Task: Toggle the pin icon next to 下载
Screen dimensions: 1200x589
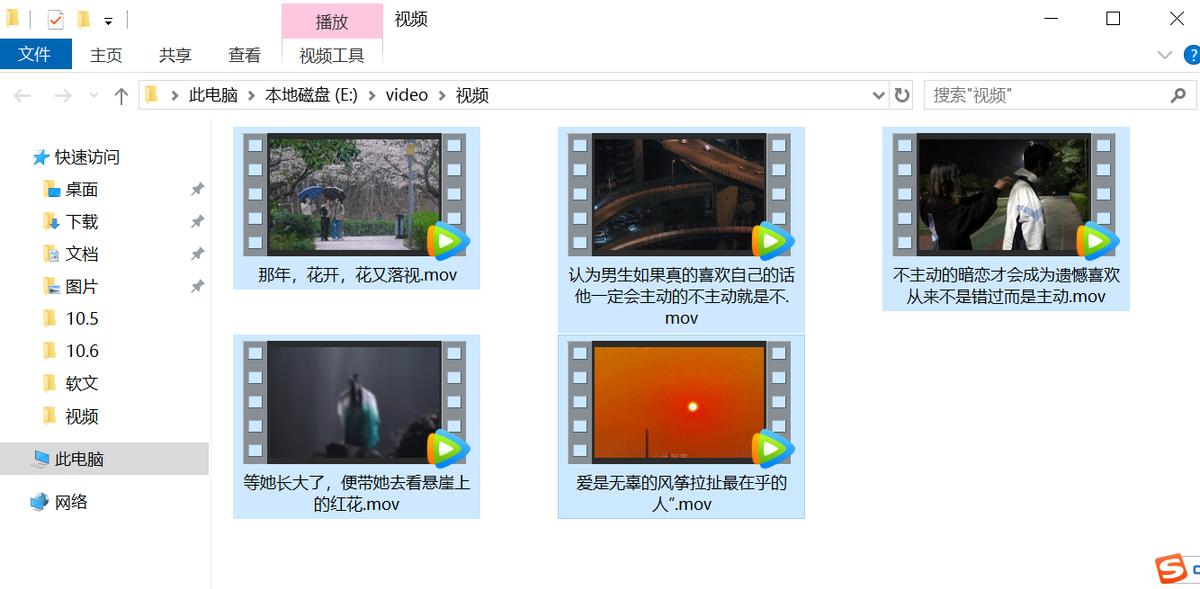Action: 197,222
